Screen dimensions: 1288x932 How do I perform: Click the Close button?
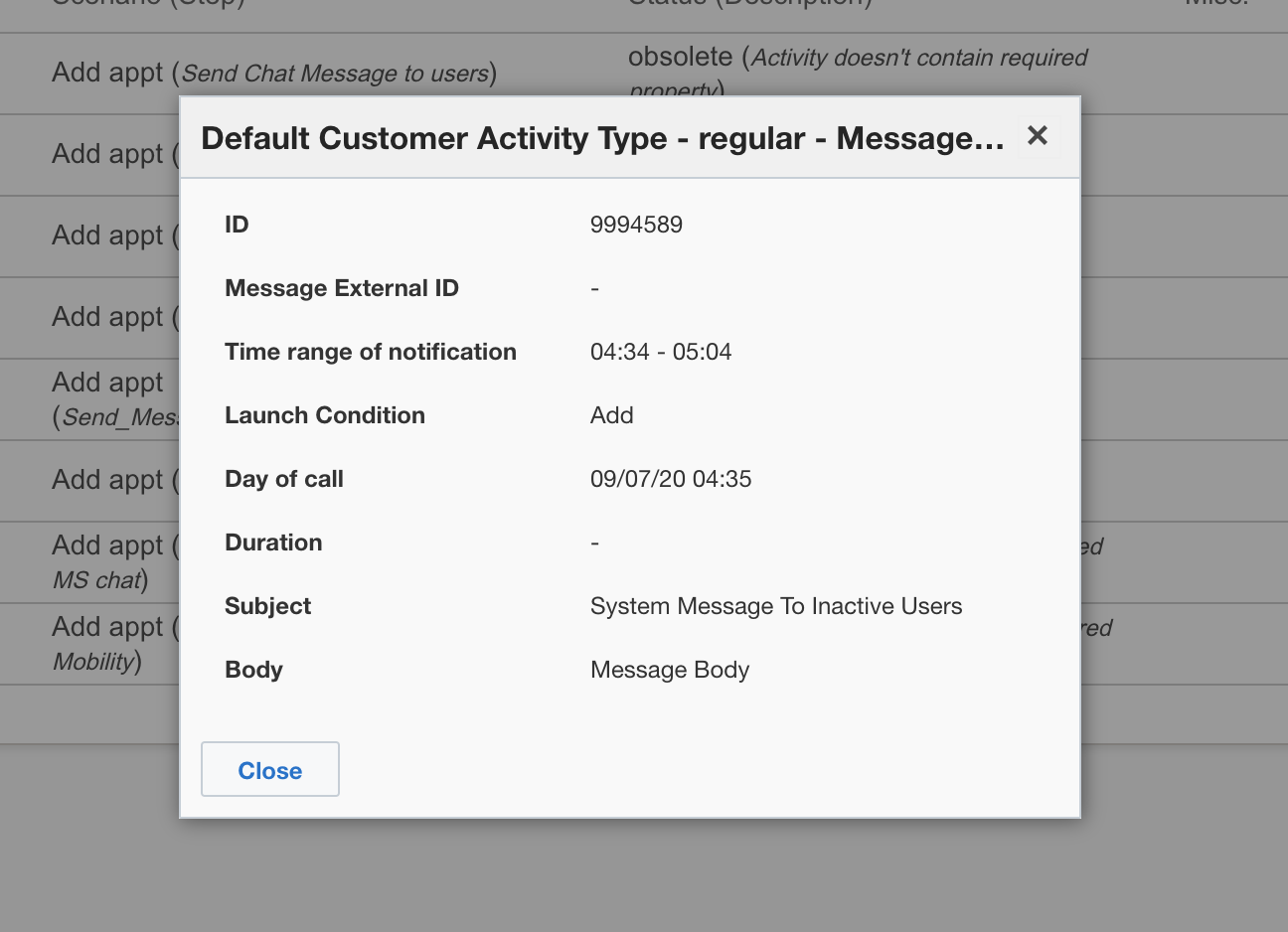pos(269,769)
